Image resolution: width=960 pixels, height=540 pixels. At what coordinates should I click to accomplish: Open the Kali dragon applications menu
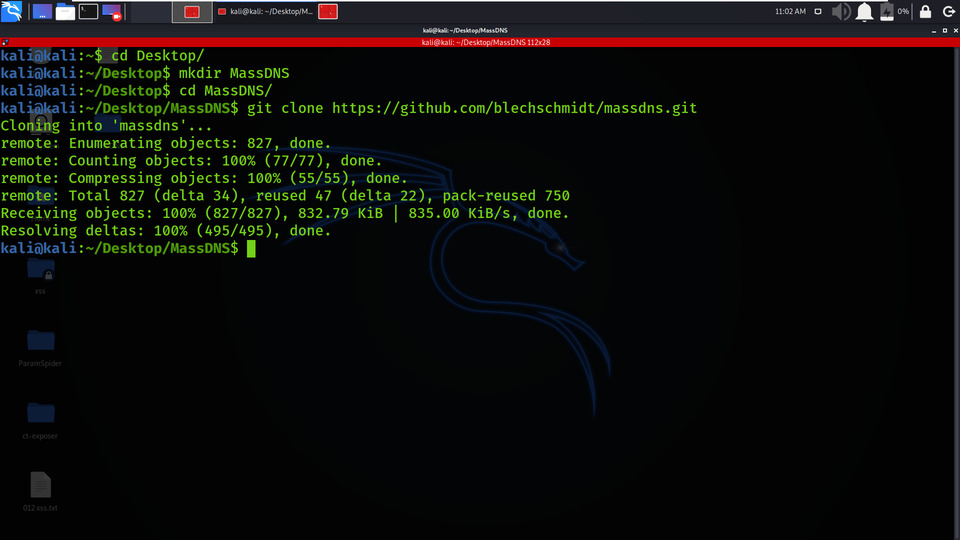pyautogui.click(x=12, y=11)
